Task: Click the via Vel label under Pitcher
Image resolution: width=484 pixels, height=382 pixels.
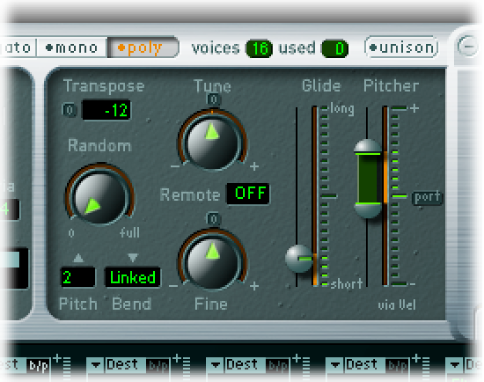Action: click(x=397, y=305)
